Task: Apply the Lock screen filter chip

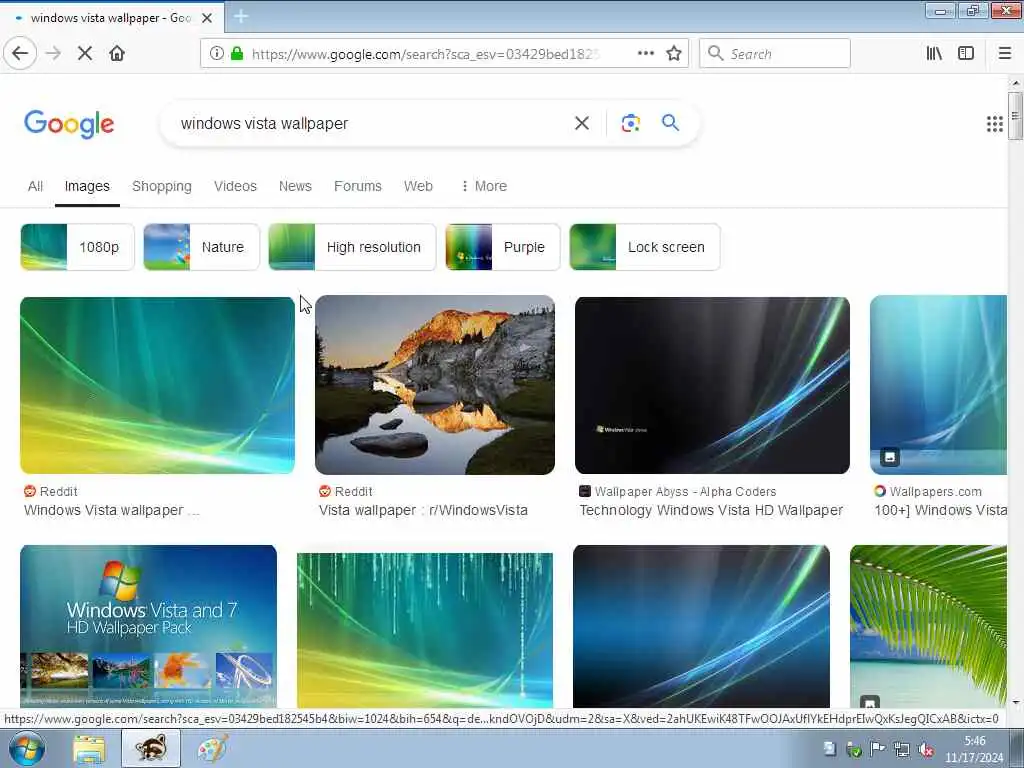Action: point(645,247)
